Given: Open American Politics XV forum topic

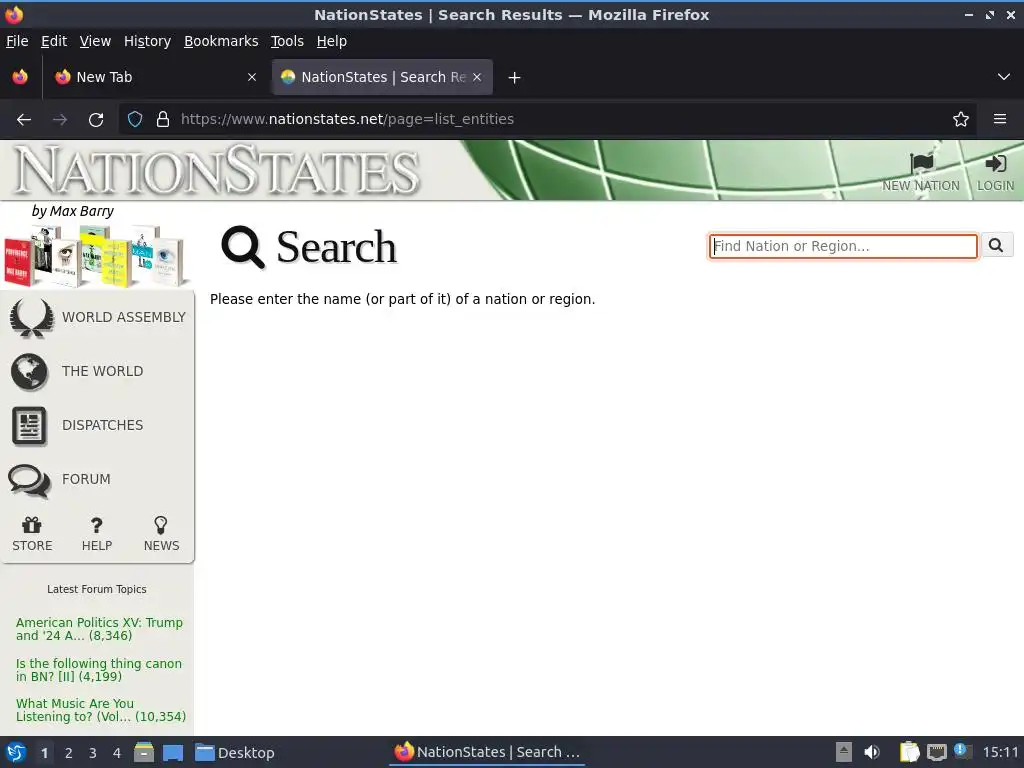Looking at the screenshot, I should click(x=99, y=629).
